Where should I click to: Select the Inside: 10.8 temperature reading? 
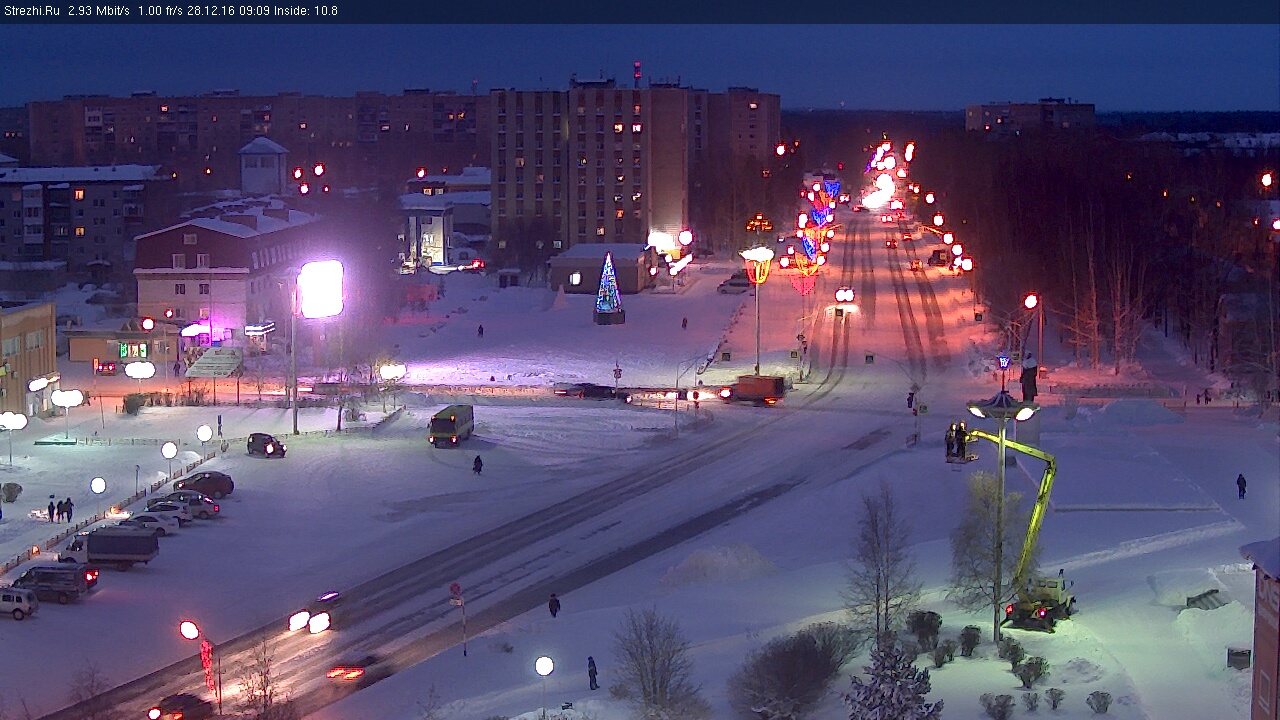(306, 11)
